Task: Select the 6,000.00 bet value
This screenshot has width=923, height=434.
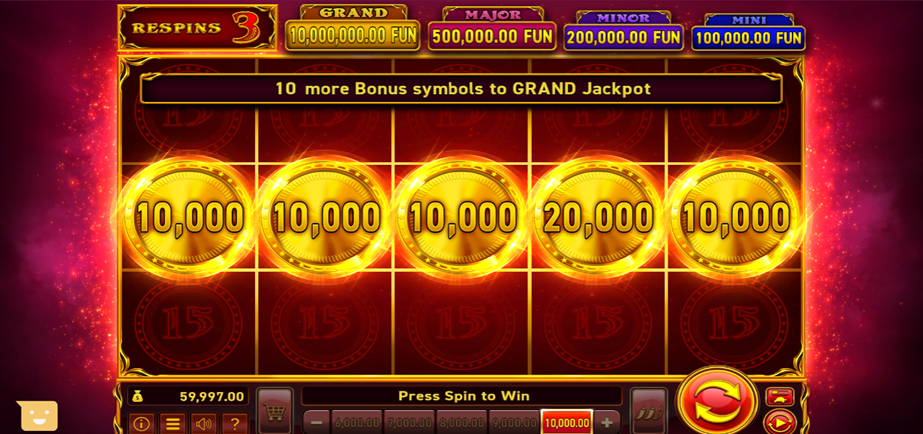Action: [x=357, y=422]
